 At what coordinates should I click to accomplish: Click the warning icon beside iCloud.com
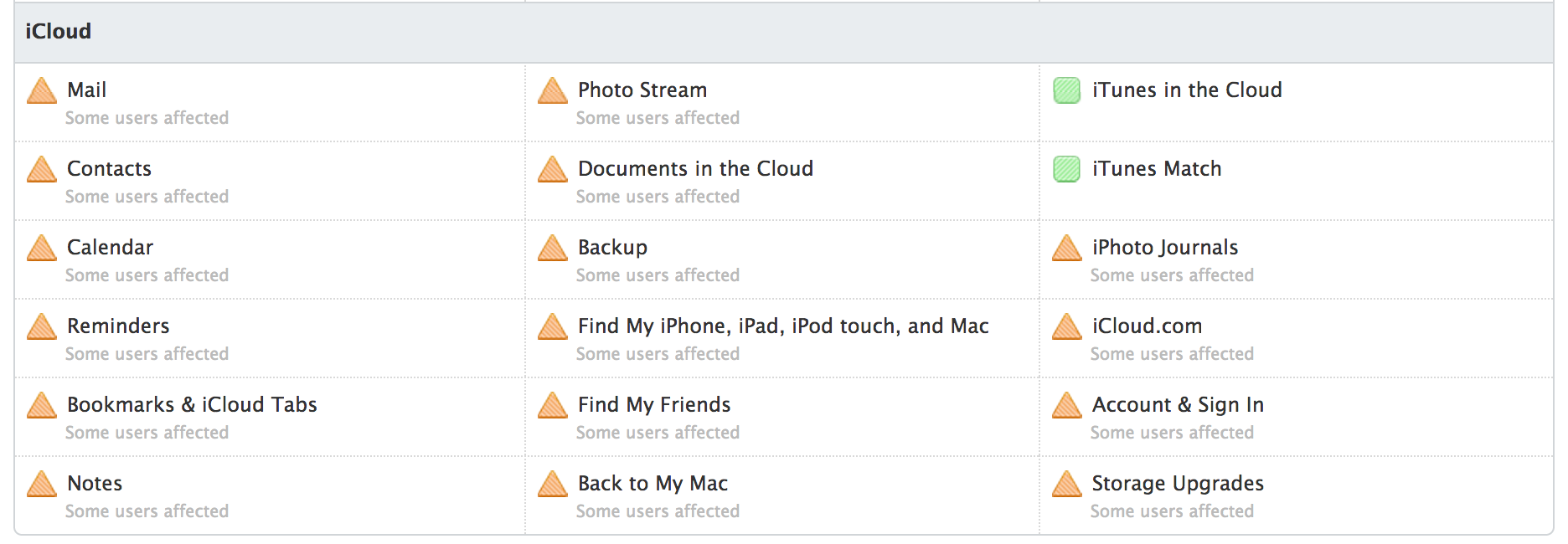coord(1067,326)
